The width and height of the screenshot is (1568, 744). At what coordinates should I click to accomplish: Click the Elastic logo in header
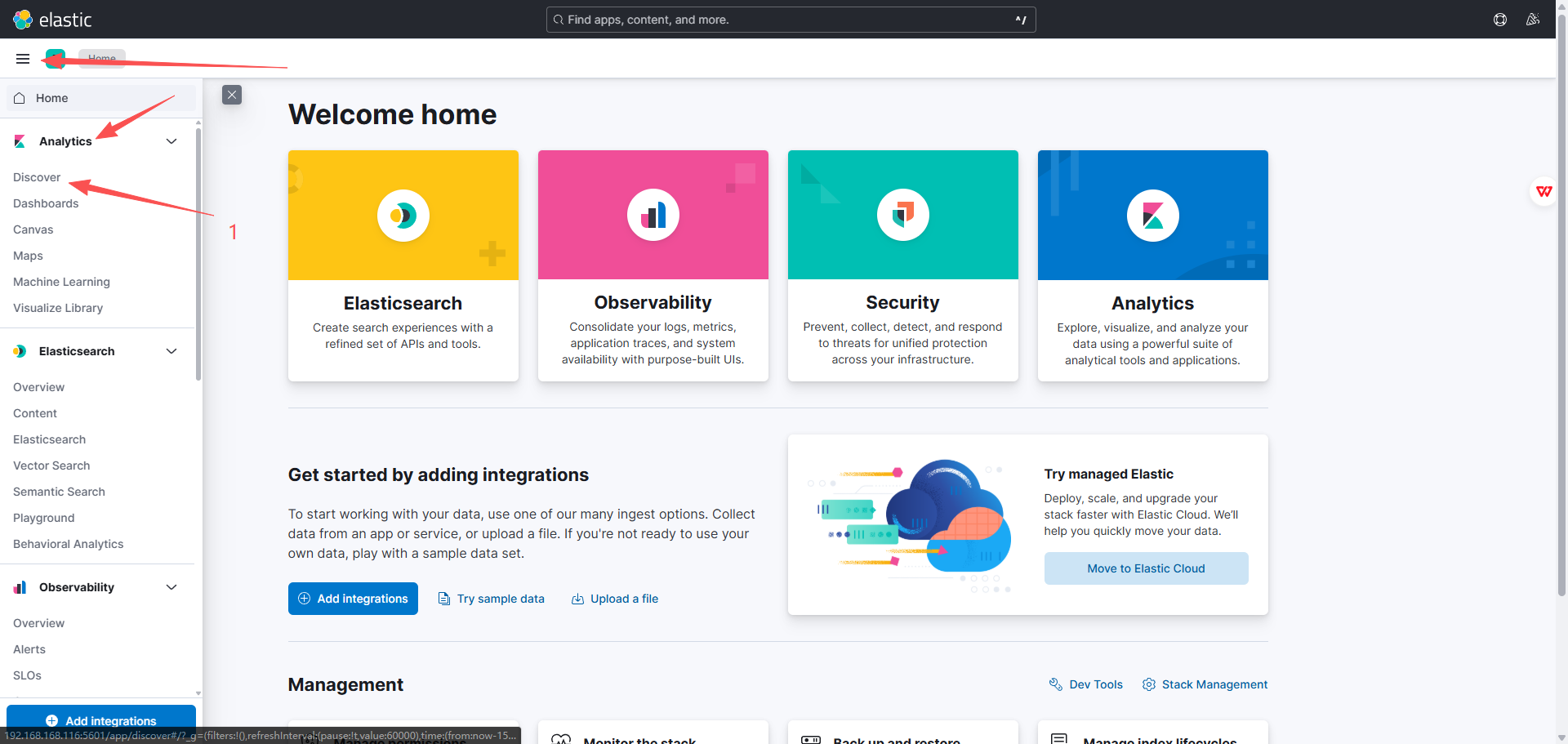52,20
